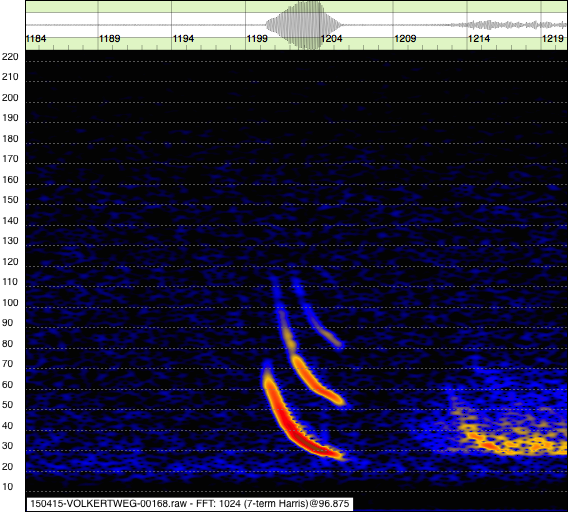The height and width of the screenshot is (512, 568).
Task: Select the 60 frequency axis label
Action: (8, 384)
